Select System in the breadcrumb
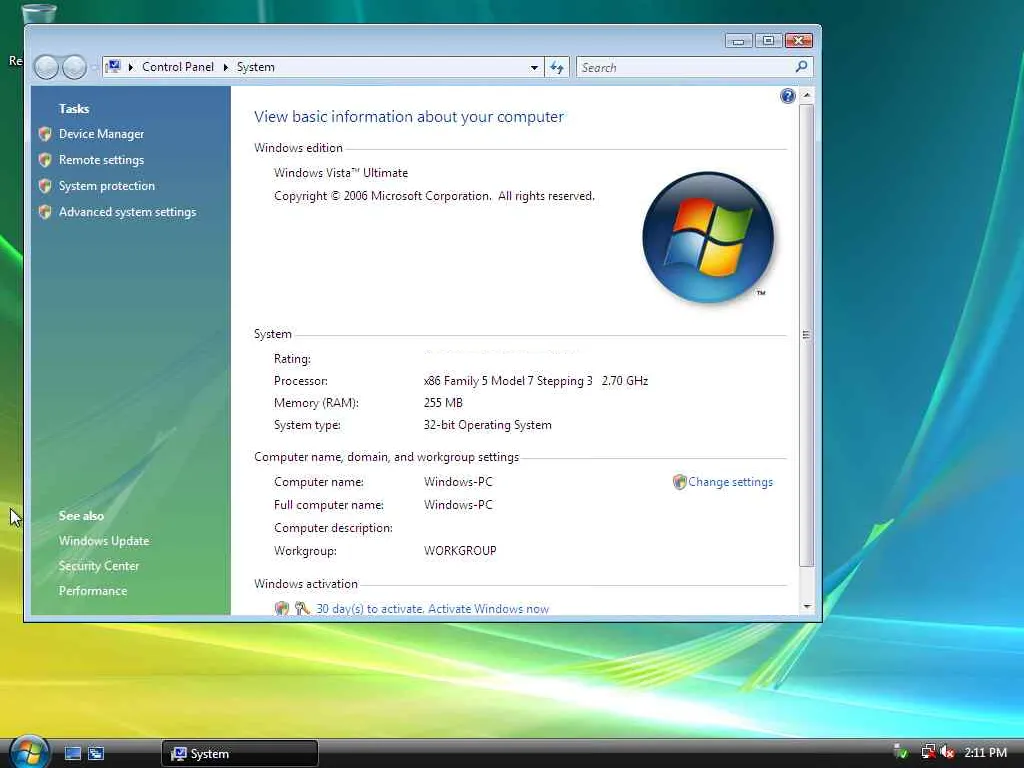1024x768 pixels. pyautogui.click(x=255, y=67)
